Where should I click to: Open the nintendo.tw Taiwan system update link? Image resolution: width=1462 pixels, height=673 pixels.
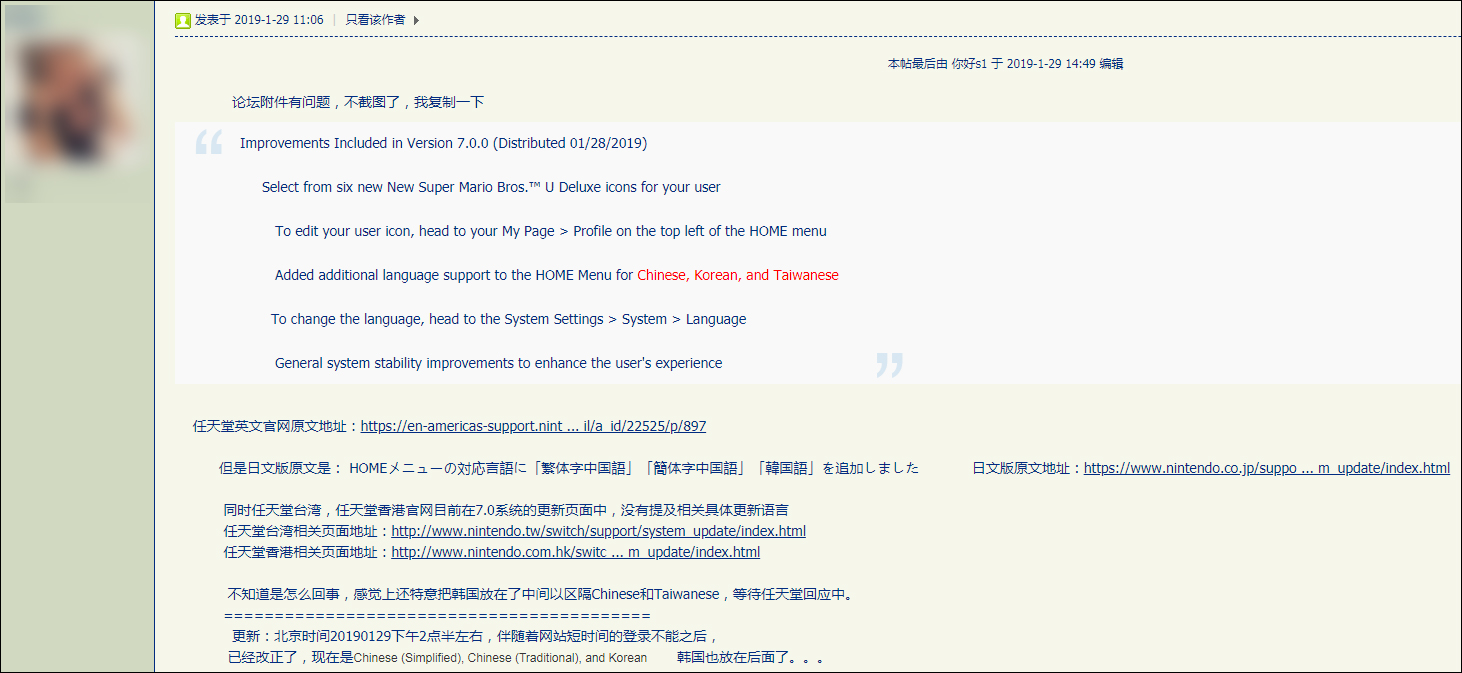point(598,531)
